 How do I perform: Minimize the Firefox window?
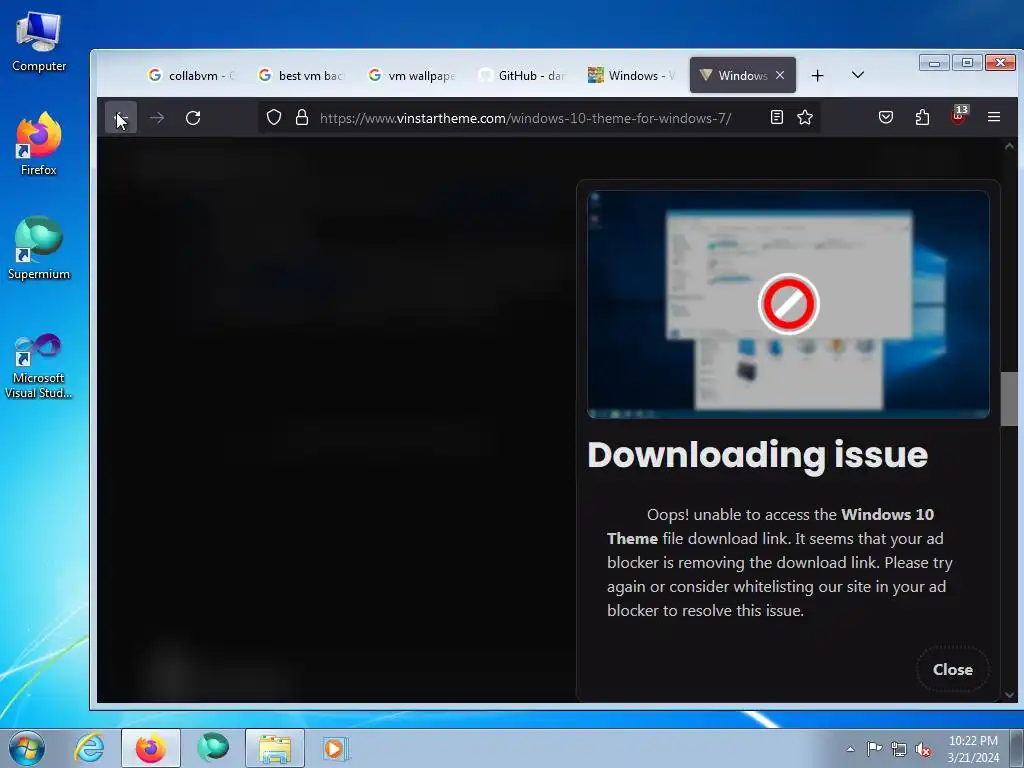coord(935,63)
